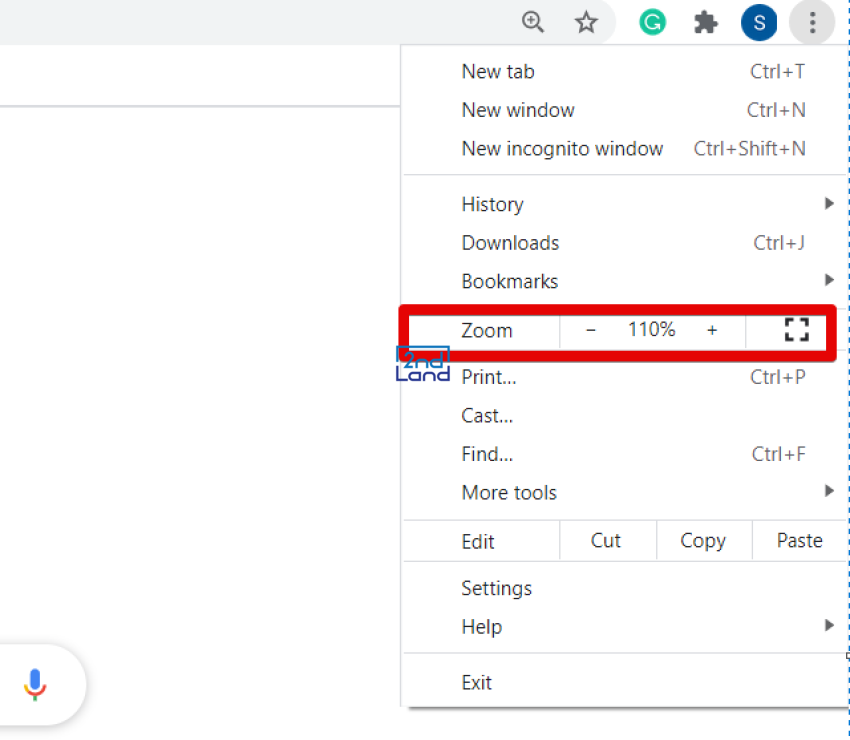Click the three-dot Chrome menu button
Viewport: 850px width, 740px height.
(812, 22)
